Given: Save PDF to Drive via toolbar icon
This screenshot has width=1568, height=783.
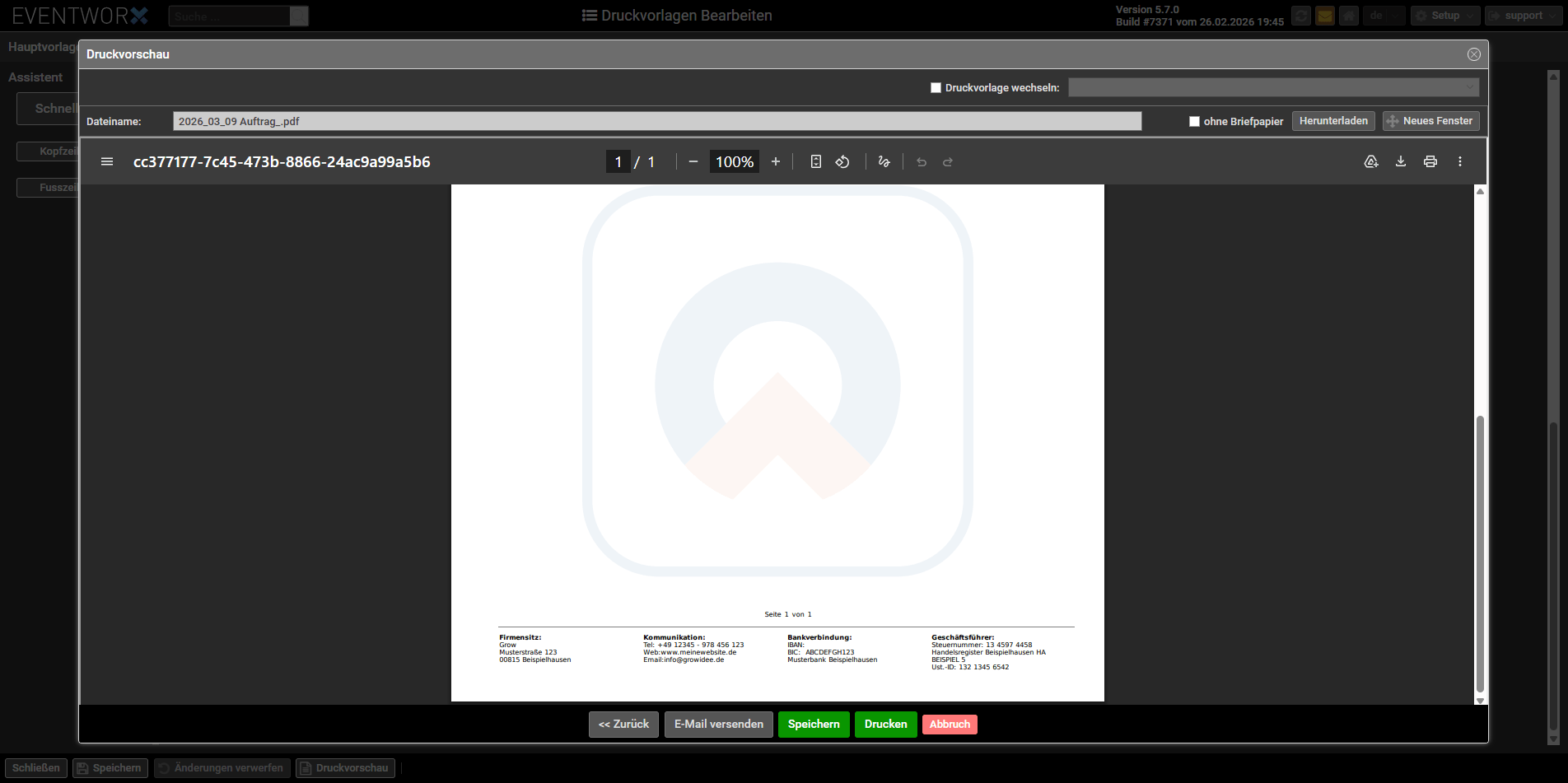Looking at the screenshot, I should (x=1371, y=162).
